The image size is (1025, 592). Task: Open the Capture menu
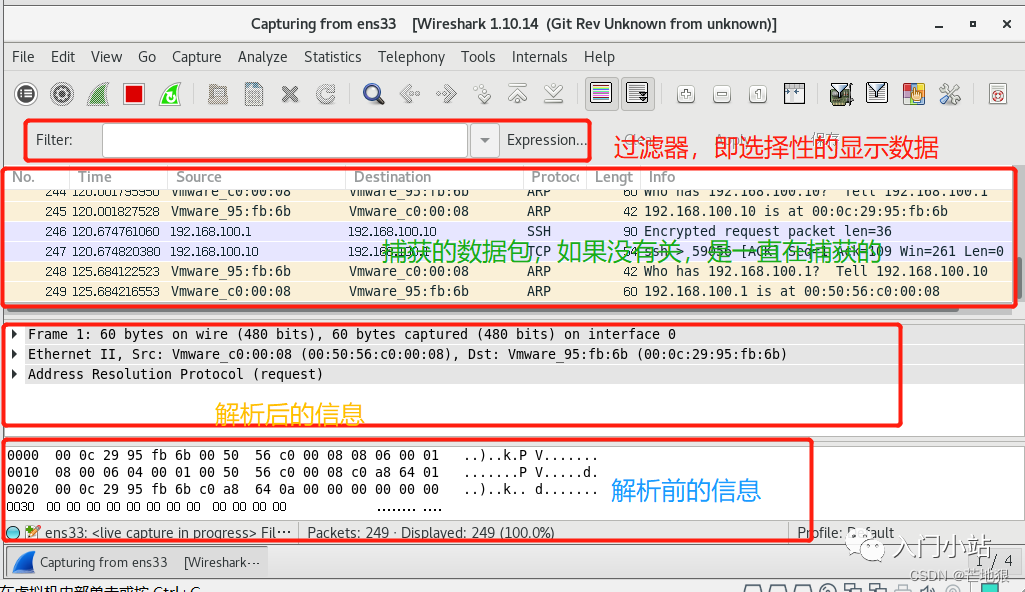pos(197,58)
